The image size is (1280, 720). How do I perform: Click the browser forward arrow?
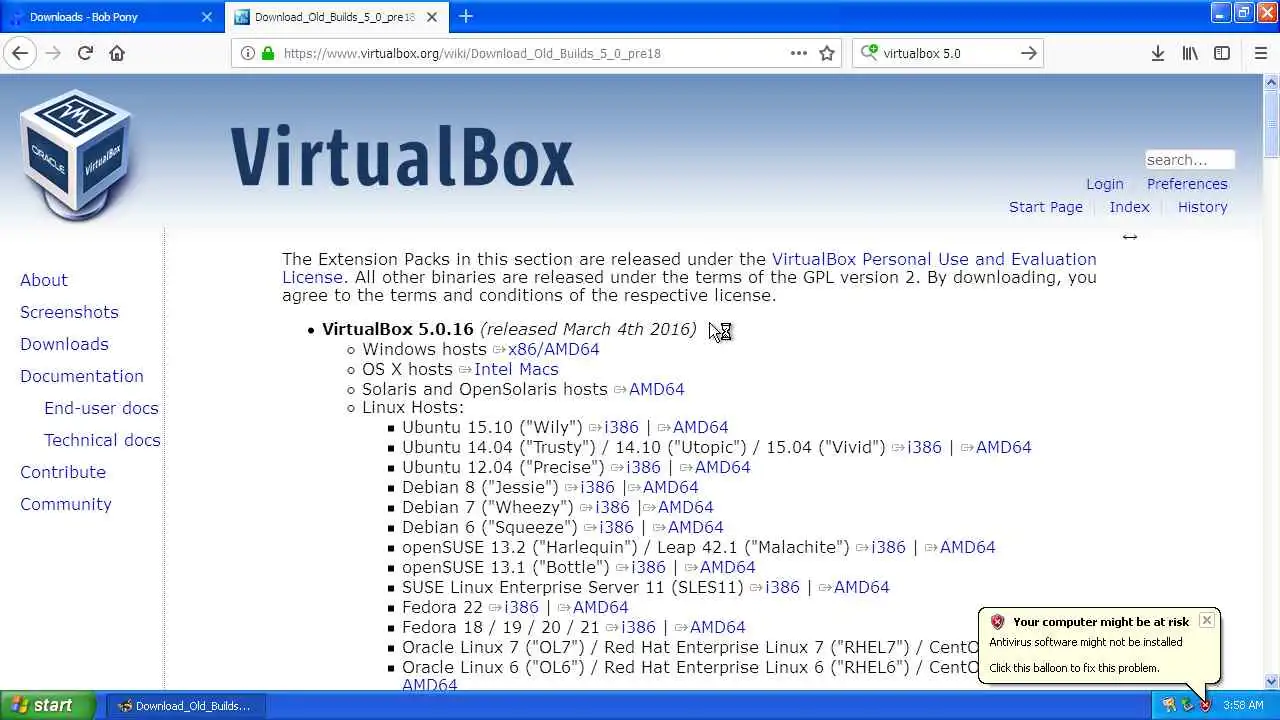pos(53,53)
